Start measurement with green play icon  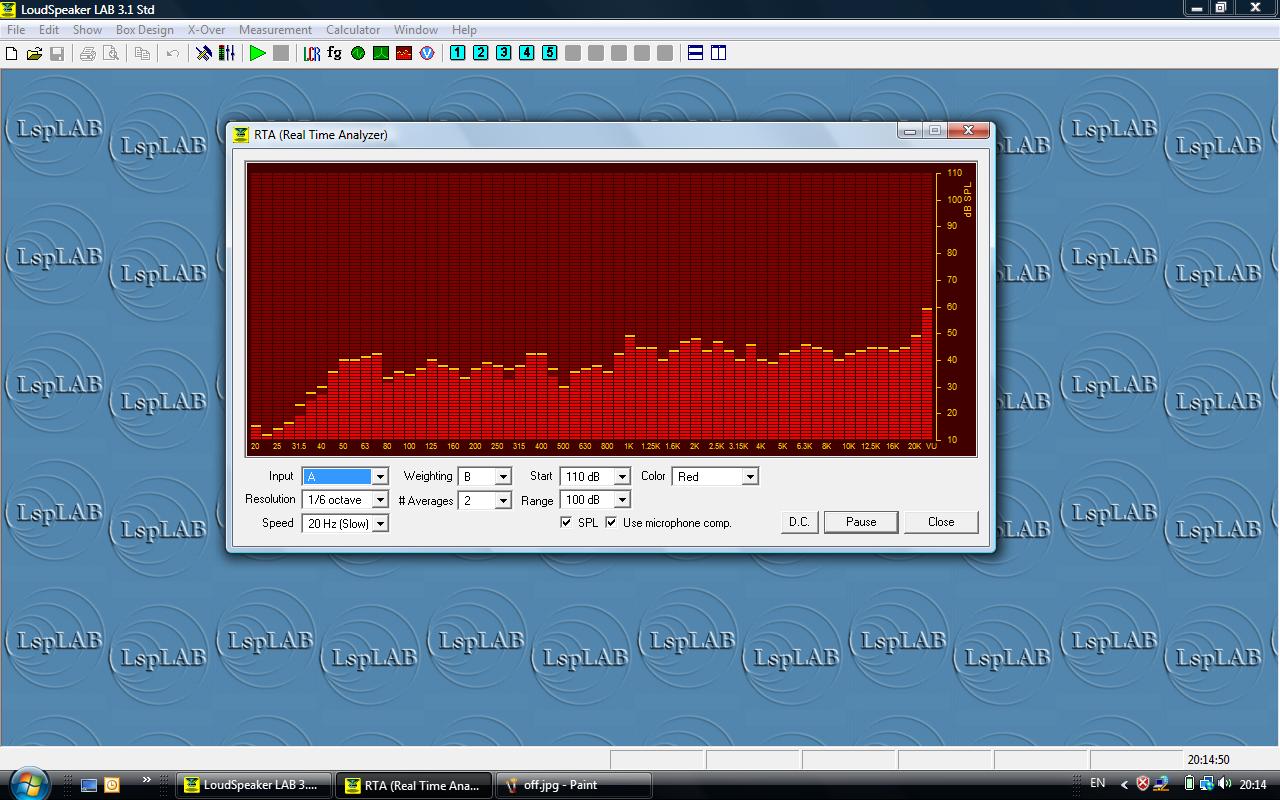pos(258,53)
